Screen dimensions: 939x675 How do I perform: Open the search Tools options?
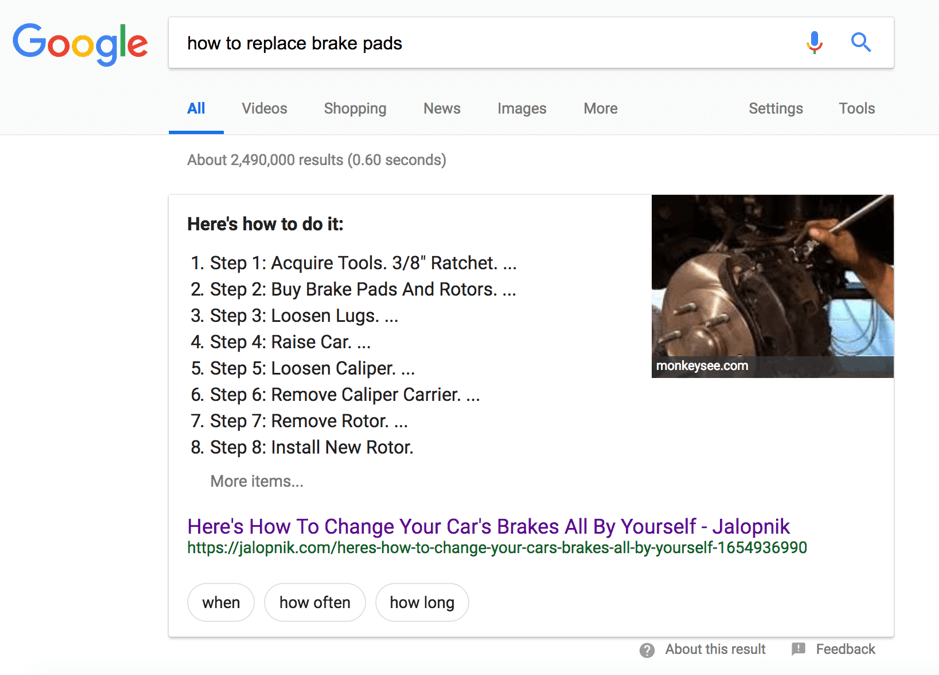(x=856, y=109)
